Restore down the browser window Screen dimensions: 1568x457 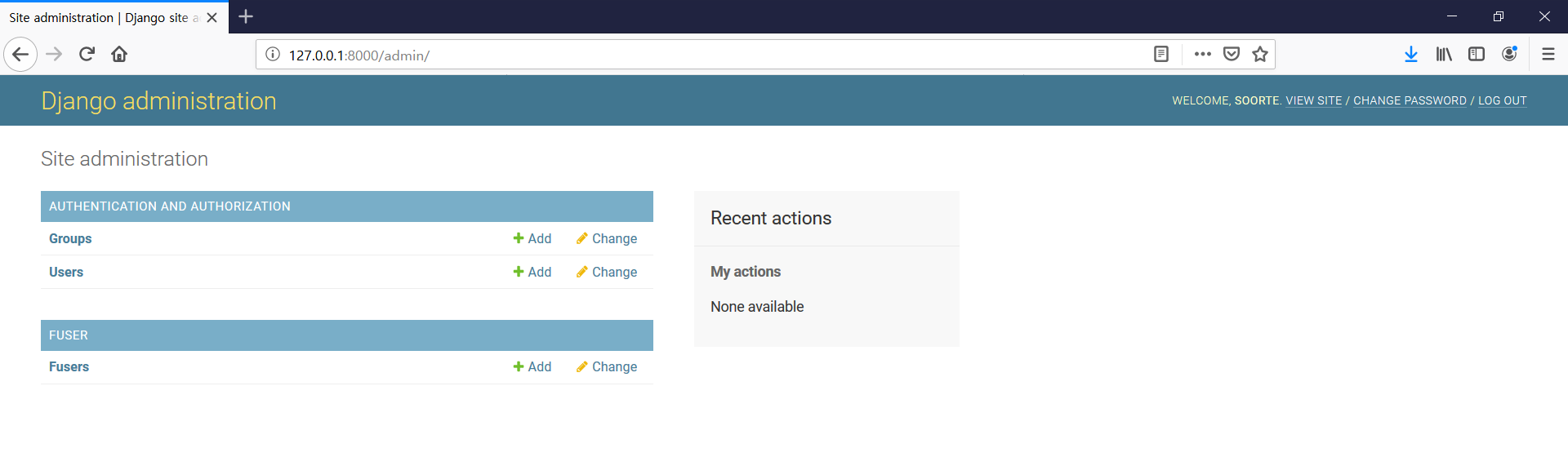click(1499, 16)
